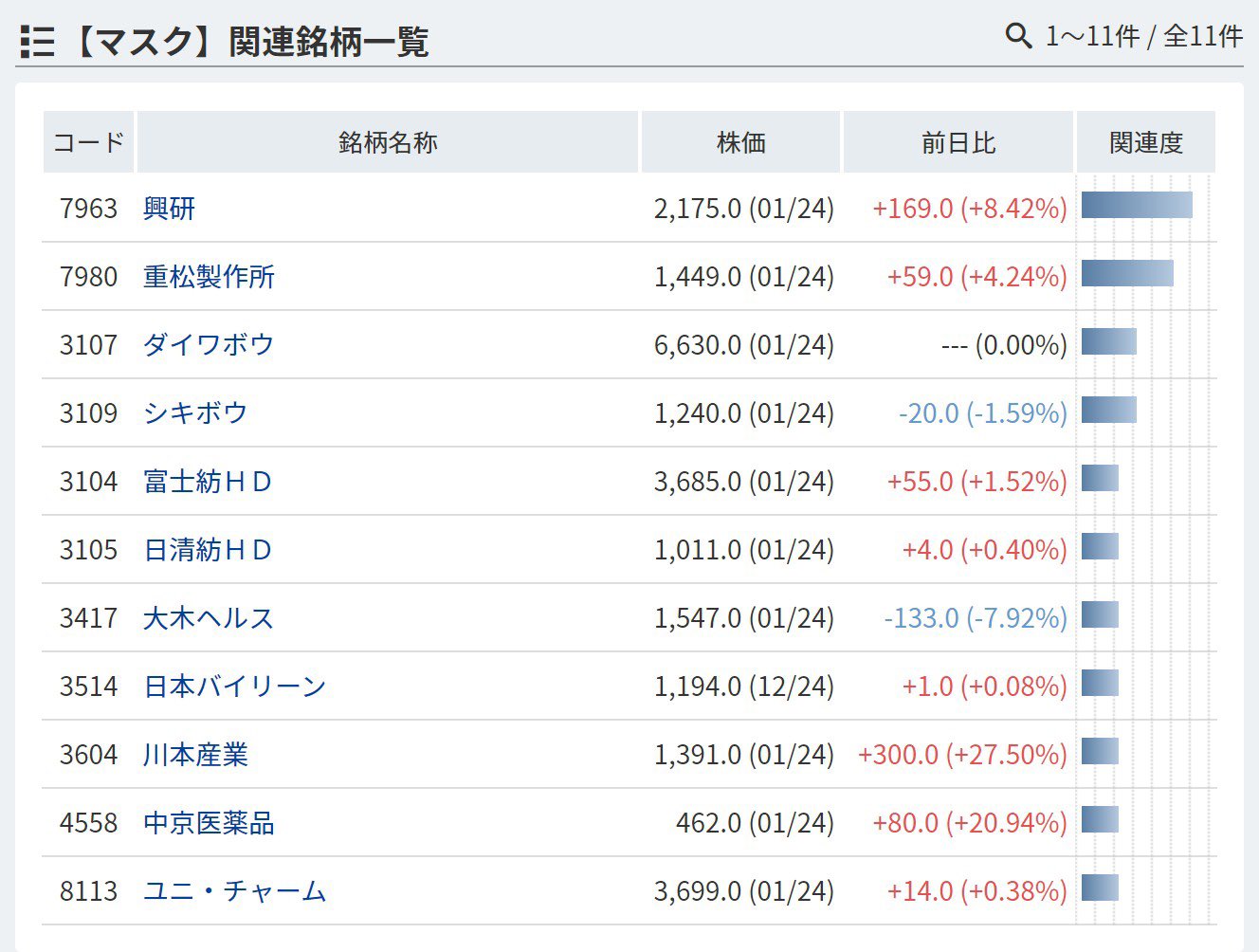Click the 1〜11件 / 全11件 result count
Screen dimensions: 1259x952
tap(1144, 36)
